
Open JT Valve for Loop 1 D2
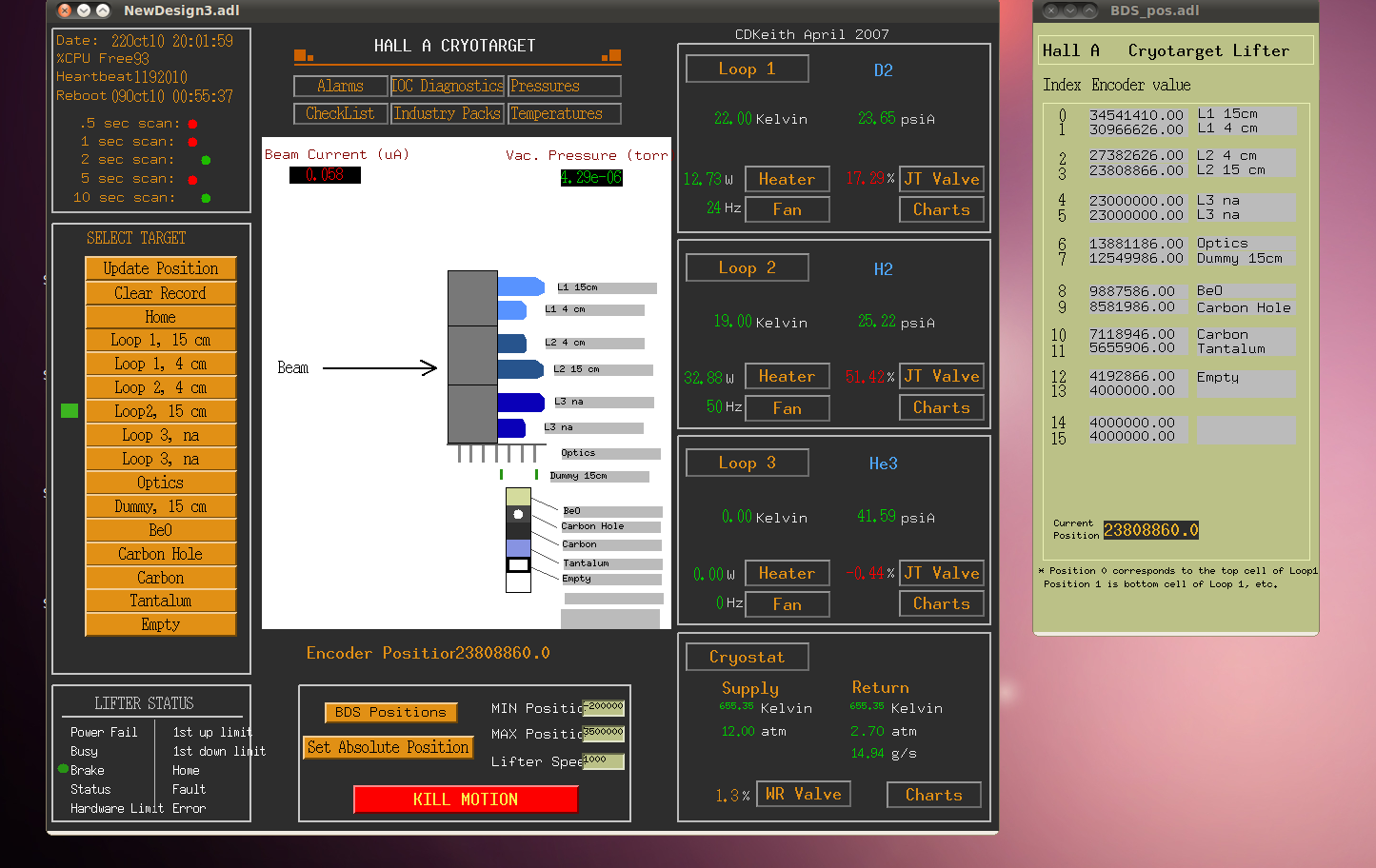point(942,179)
